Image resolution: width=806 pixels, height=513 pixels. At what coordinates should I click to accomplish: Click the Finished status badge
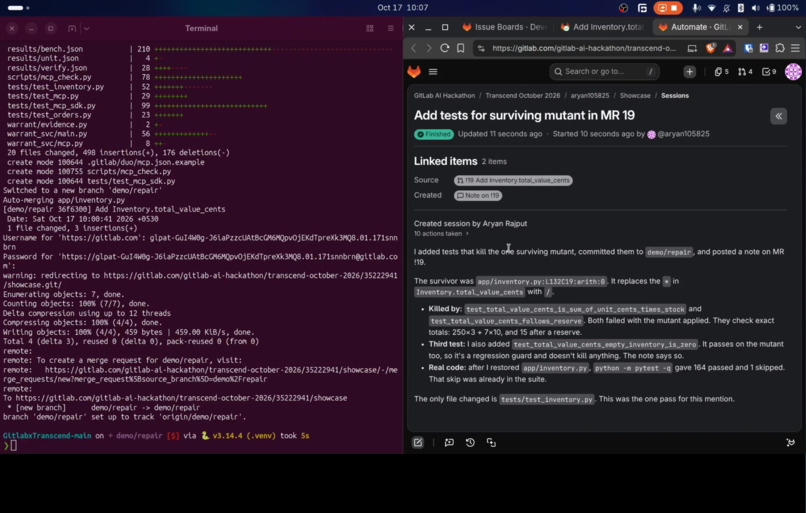pos(434,134)
